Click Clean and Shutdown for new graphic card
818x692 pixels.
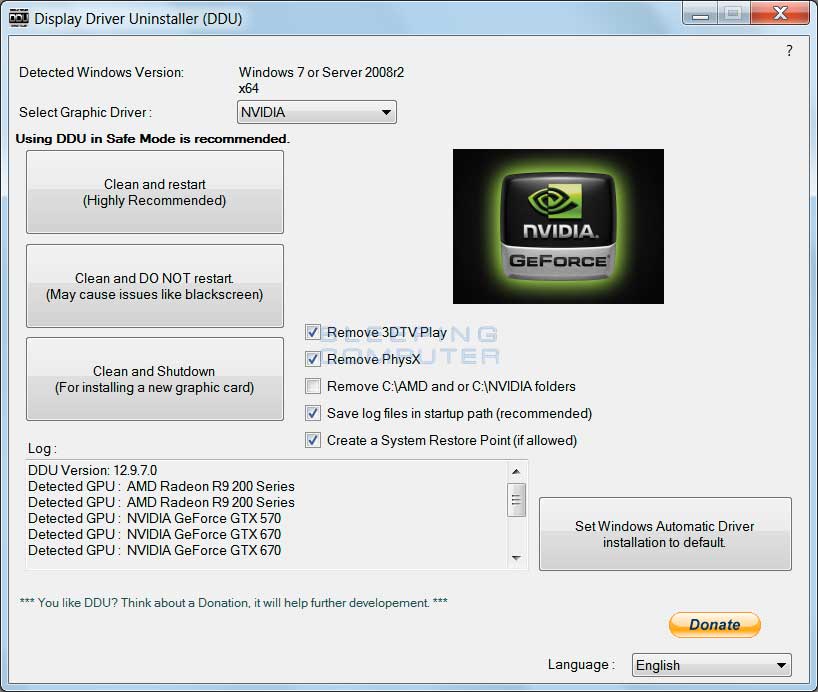click(154, 378)
